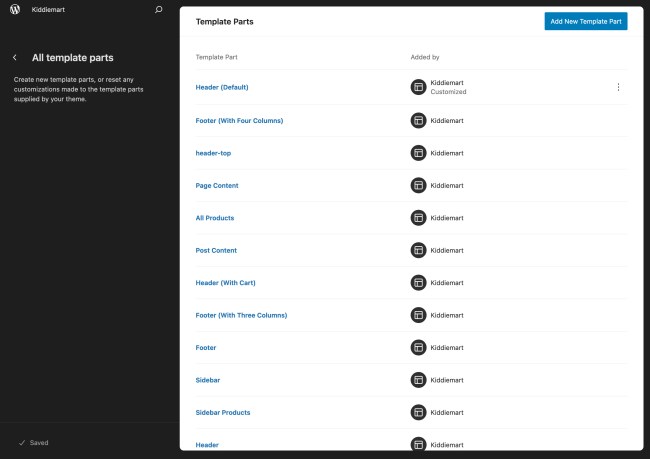Open Footer (With Three Columns) link
This screenshot has height=459, width=650.
point(241,315)
